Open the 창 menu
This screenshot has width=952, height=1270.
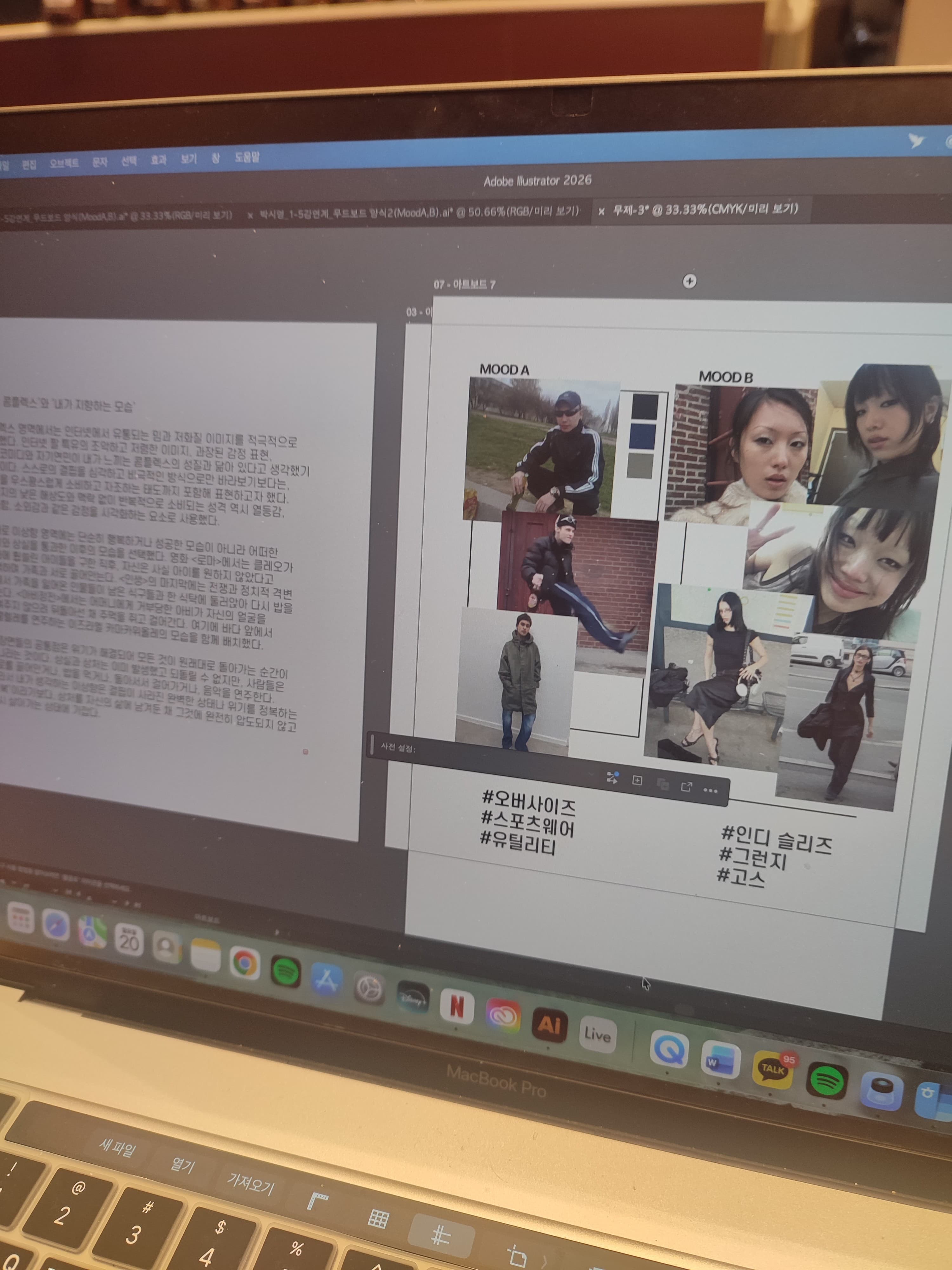coord(216,157)
